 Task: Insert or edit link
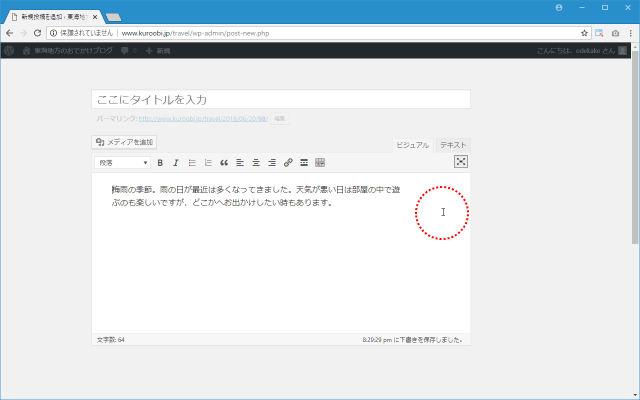(x=288, y=162)
